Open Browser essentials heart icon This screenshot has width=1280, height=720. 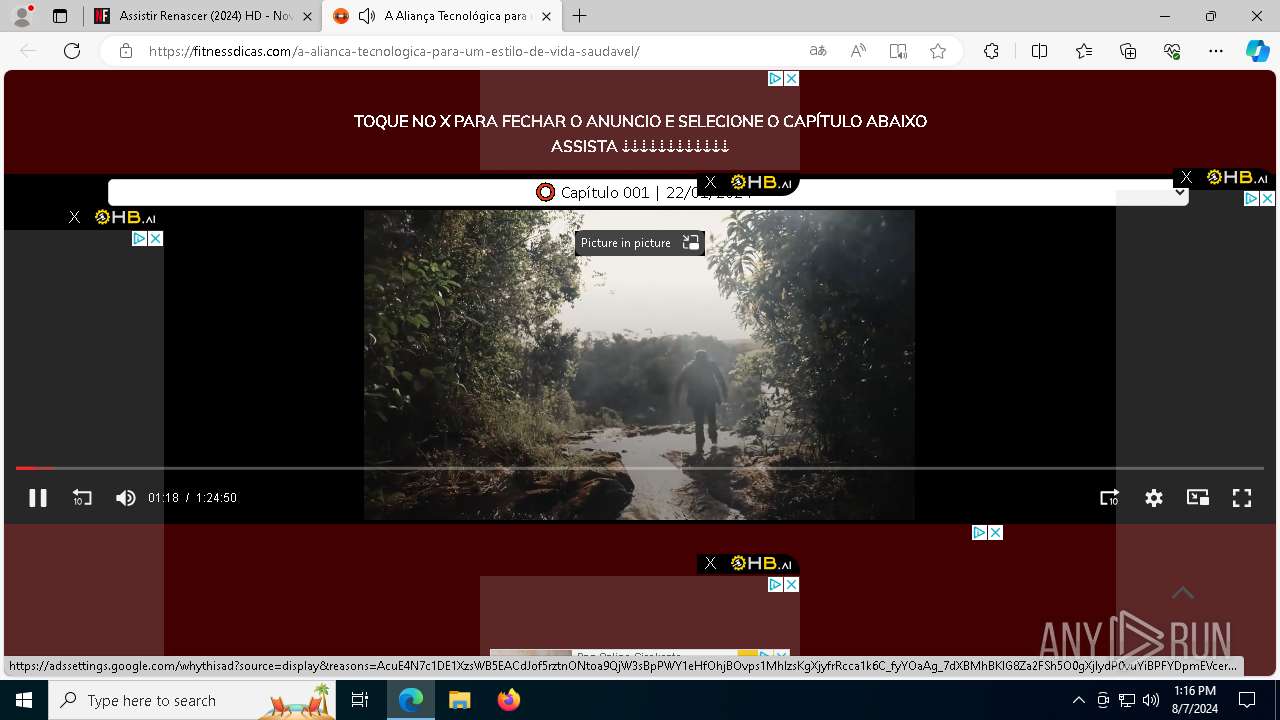point(1172,51)
